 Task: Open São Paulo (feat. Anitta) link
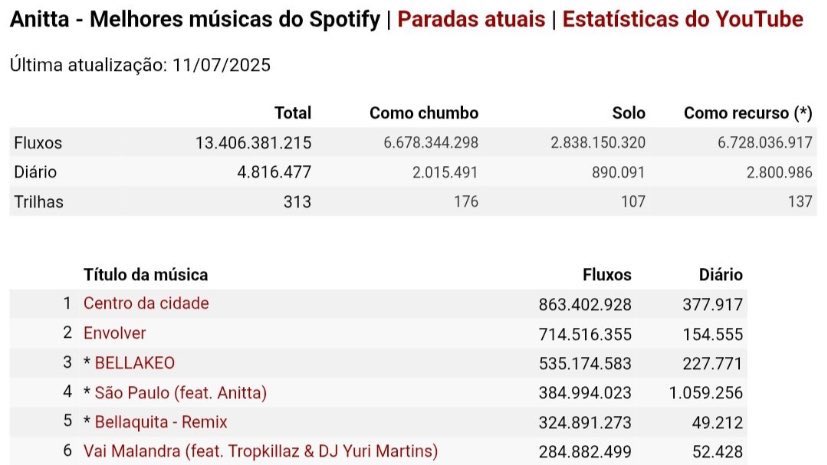[x=180, y=393]
